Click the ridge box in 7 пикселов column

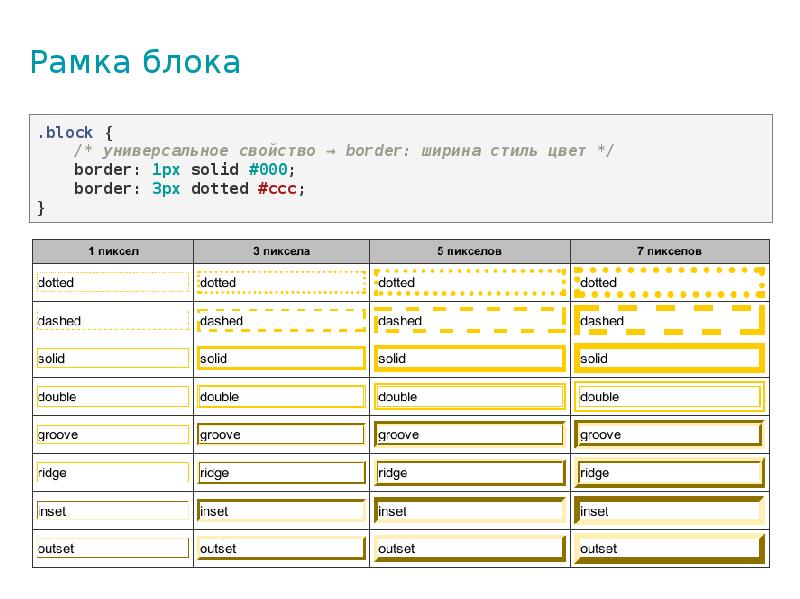point(669,472)
